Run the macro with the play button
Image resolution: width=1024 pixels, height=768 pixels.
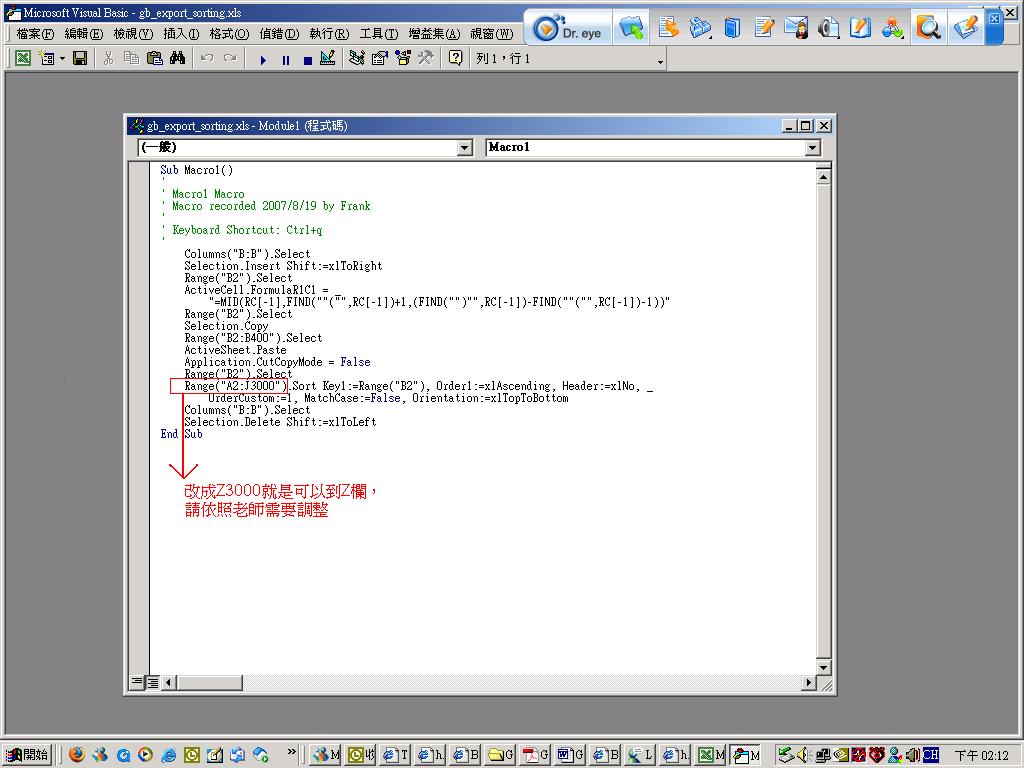pos(263,60)
